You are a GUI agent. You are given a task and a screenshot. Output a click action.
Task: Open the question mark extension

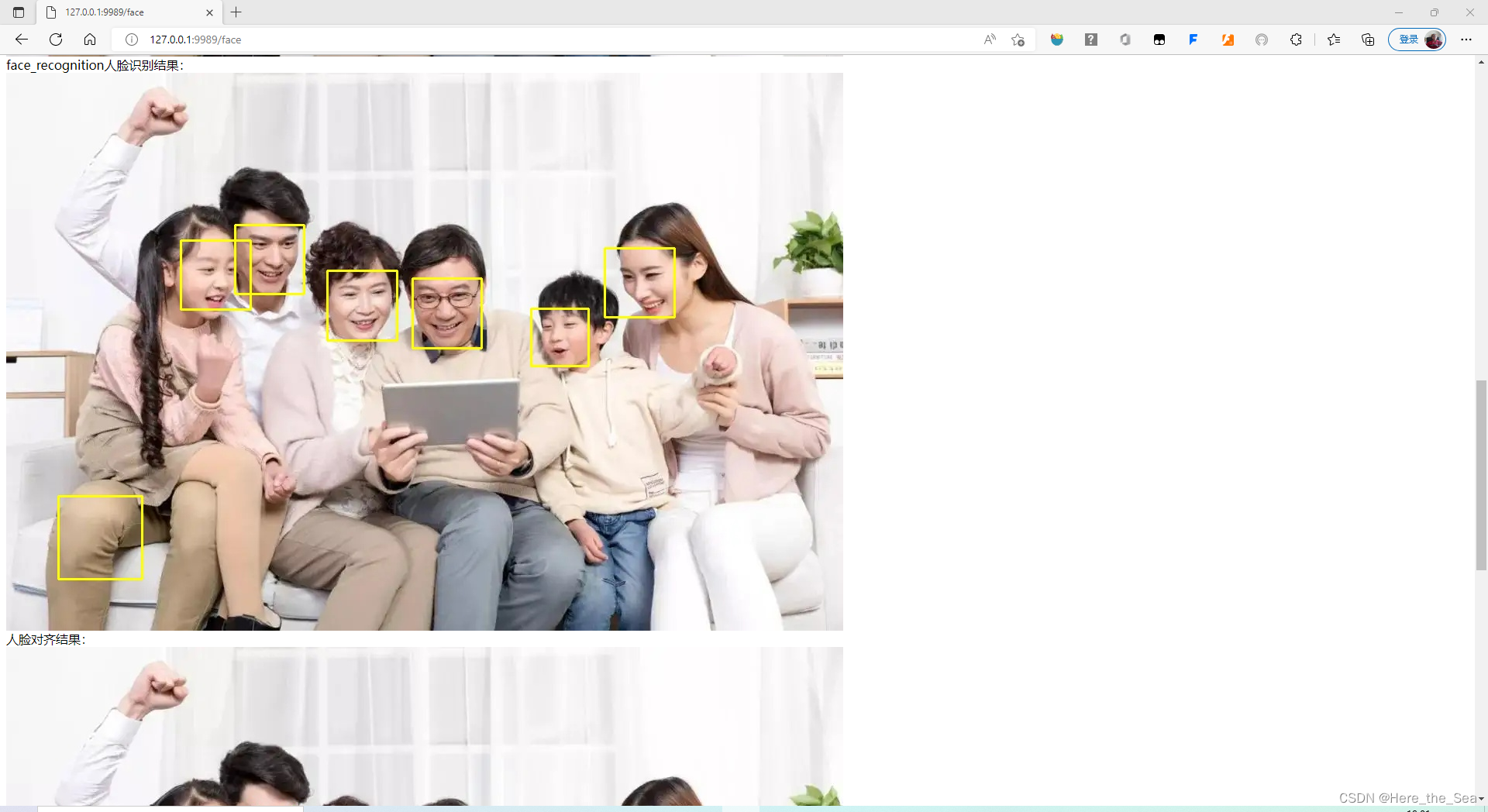pos(1091,40)
